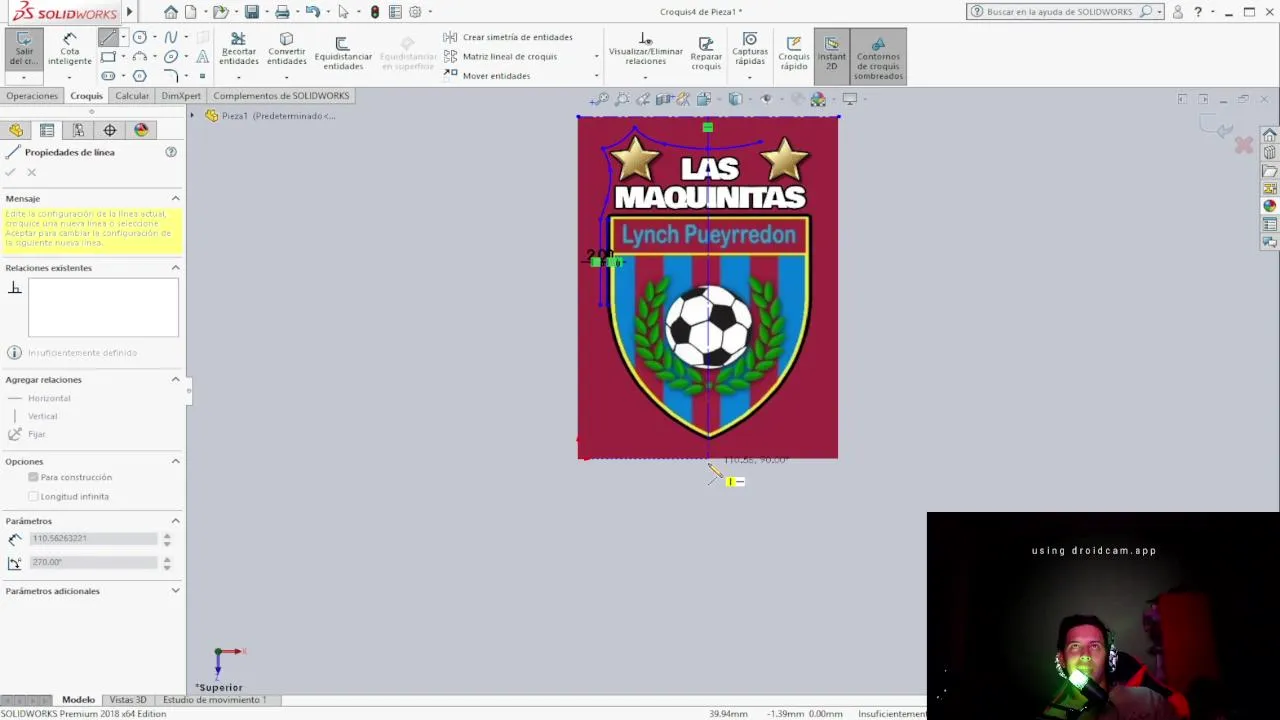The image size is (1280, 720).
Task: Toggle the Para construcción checkbox
Action: [33, 477]
